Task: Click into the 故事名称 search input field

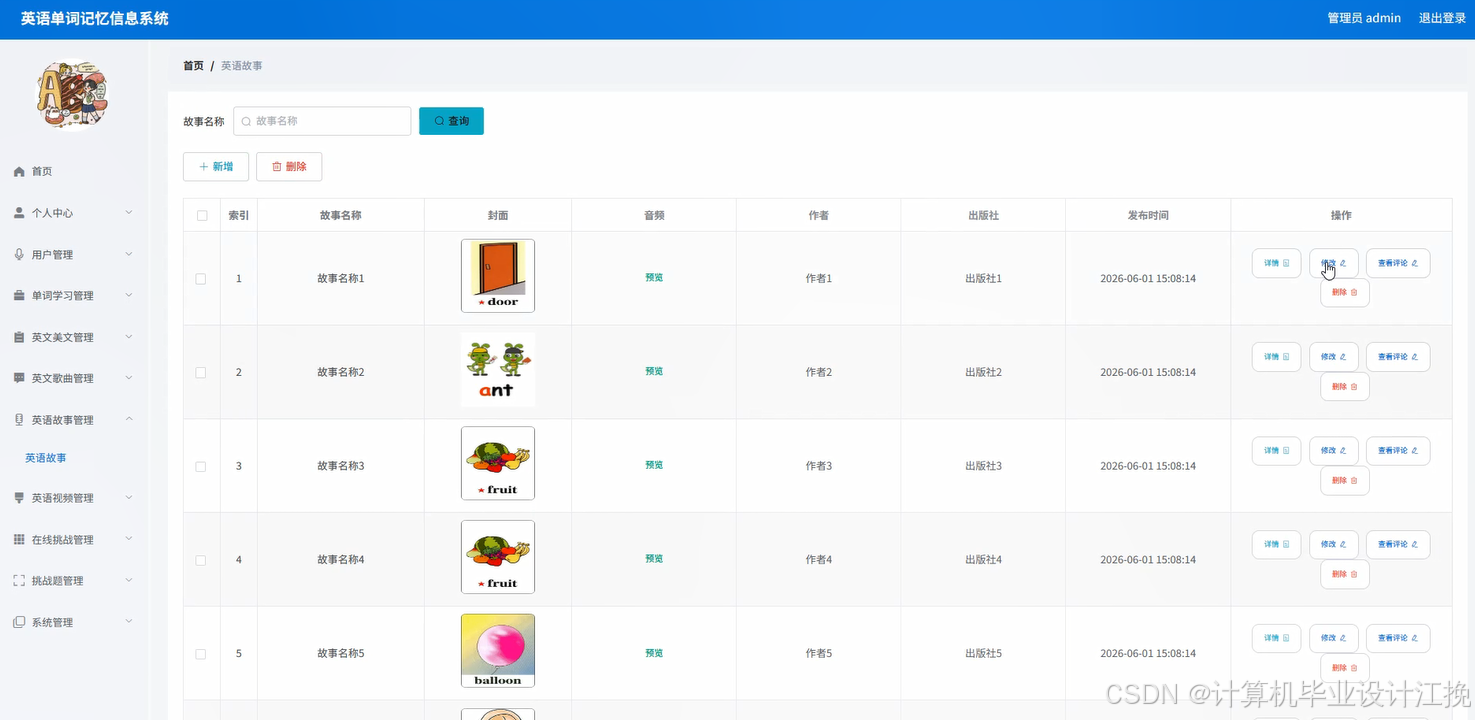Action: pyautogui.click(x=322, y=121)
